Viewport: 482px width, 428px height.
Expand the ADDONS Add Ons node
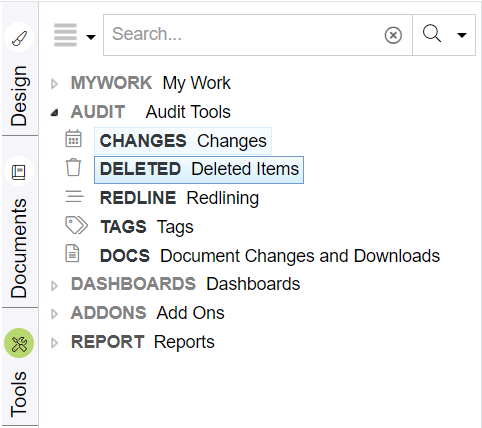coord(55,314)
